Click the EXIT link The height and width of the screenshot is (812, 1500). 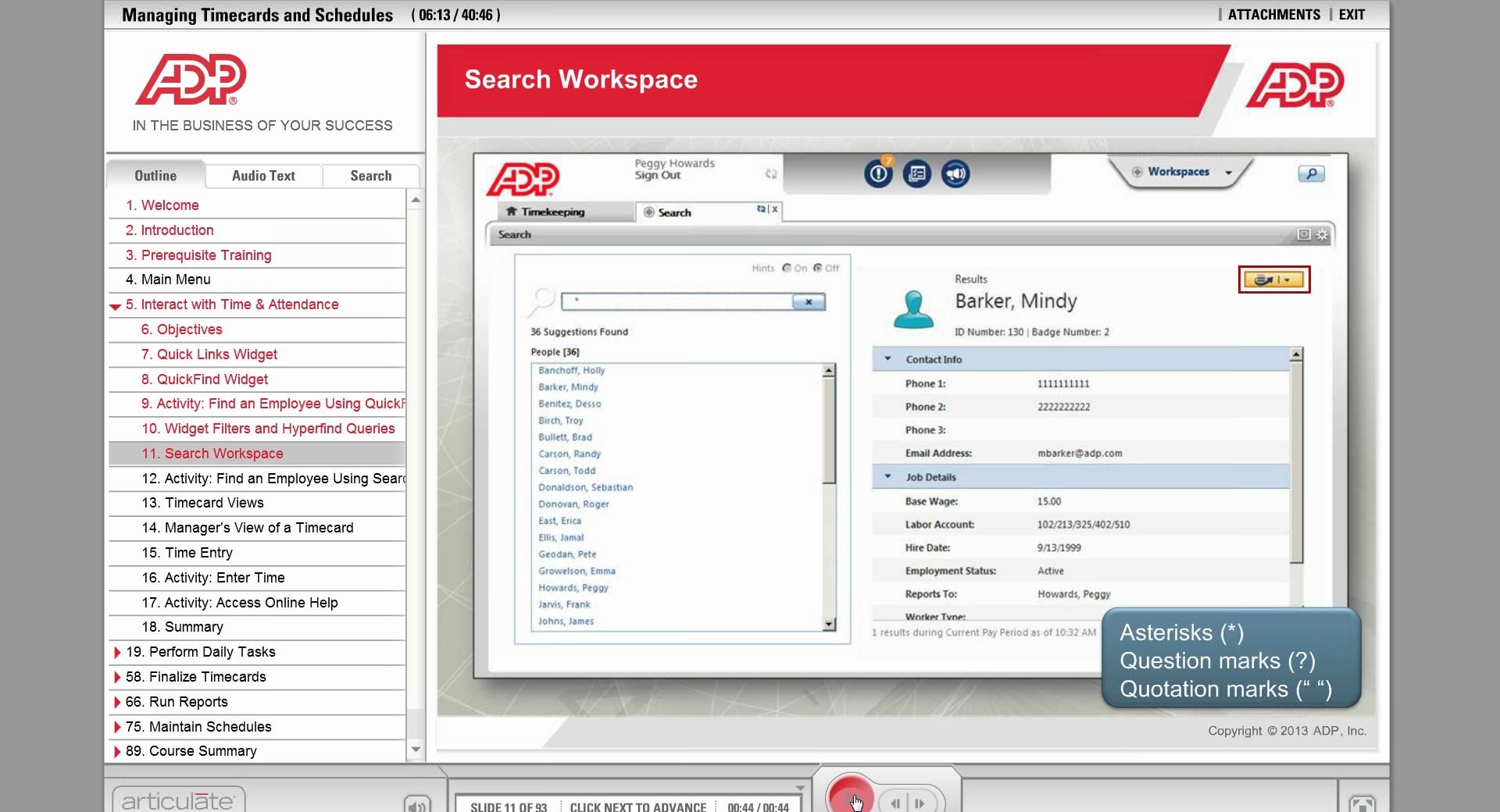(x=1352, y=14)
